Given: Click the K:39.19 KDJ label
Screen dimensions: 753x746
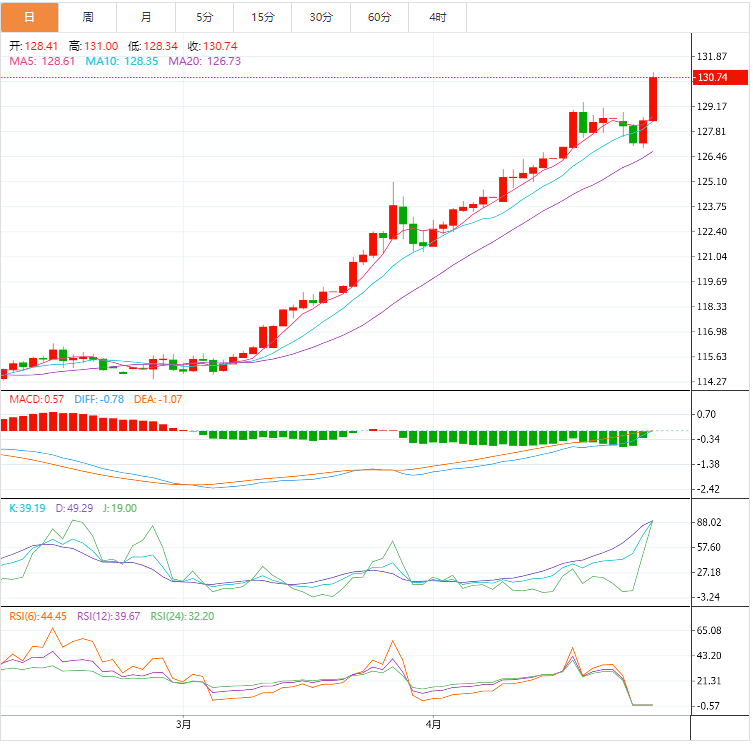Looking at the screenshot, I should pos(28,508).
